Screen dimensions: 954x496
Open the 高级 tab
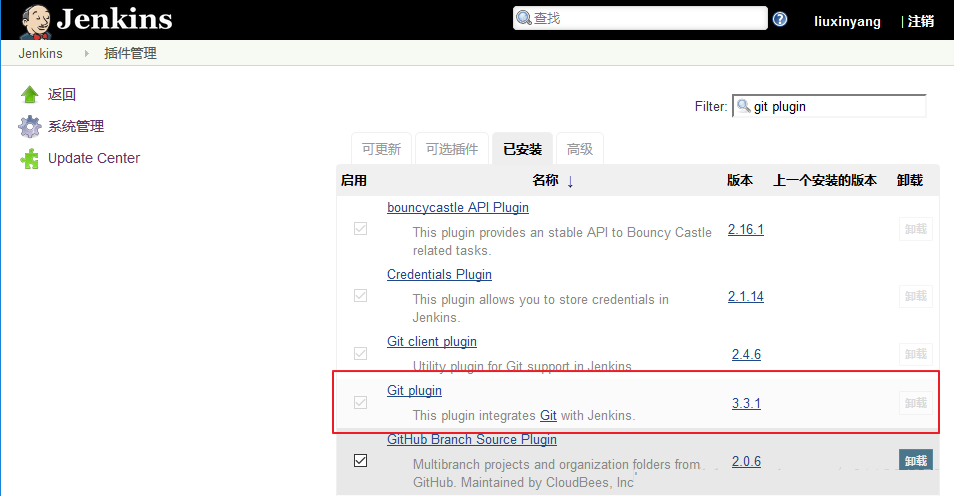pyautogui.click(x=580, y=149)
